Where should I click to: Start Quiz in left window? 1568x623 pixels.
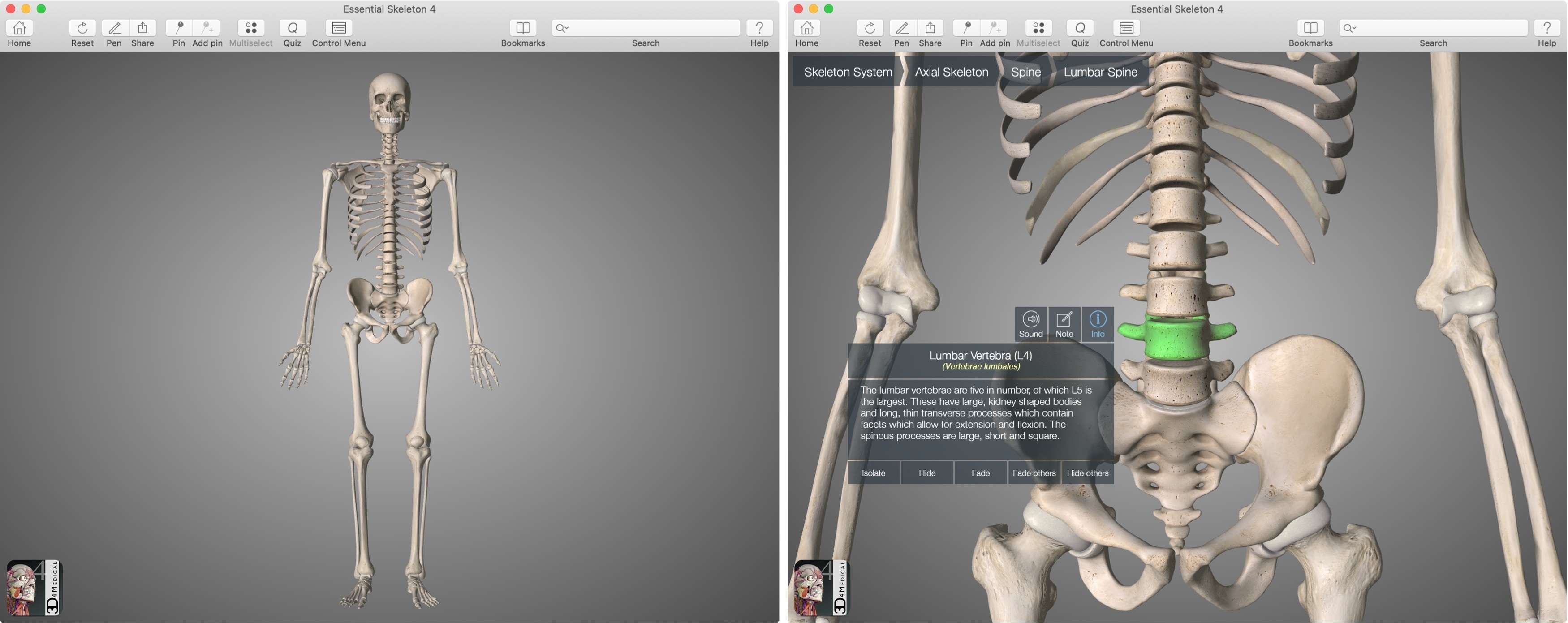(x=292, y=28)
